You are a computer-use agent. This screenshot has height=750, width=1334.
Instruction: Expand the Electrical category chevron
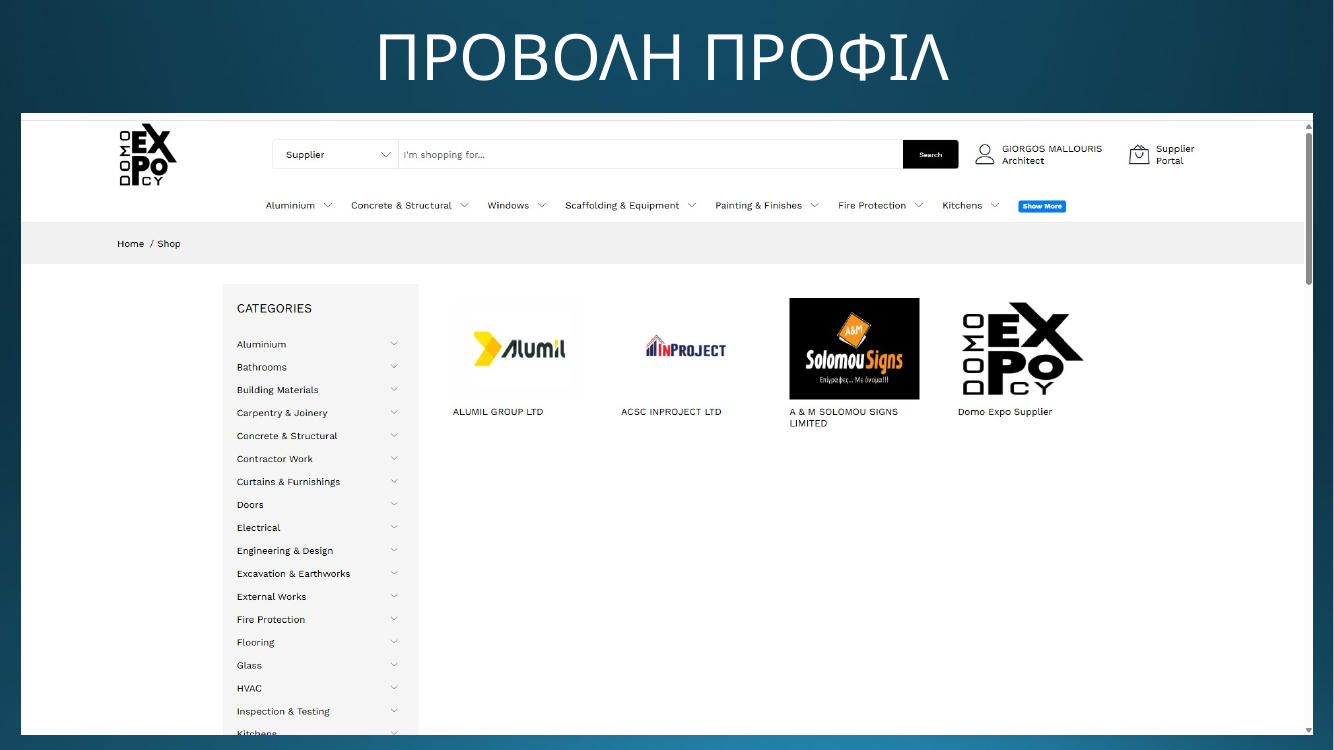click(x=394, y=527)
